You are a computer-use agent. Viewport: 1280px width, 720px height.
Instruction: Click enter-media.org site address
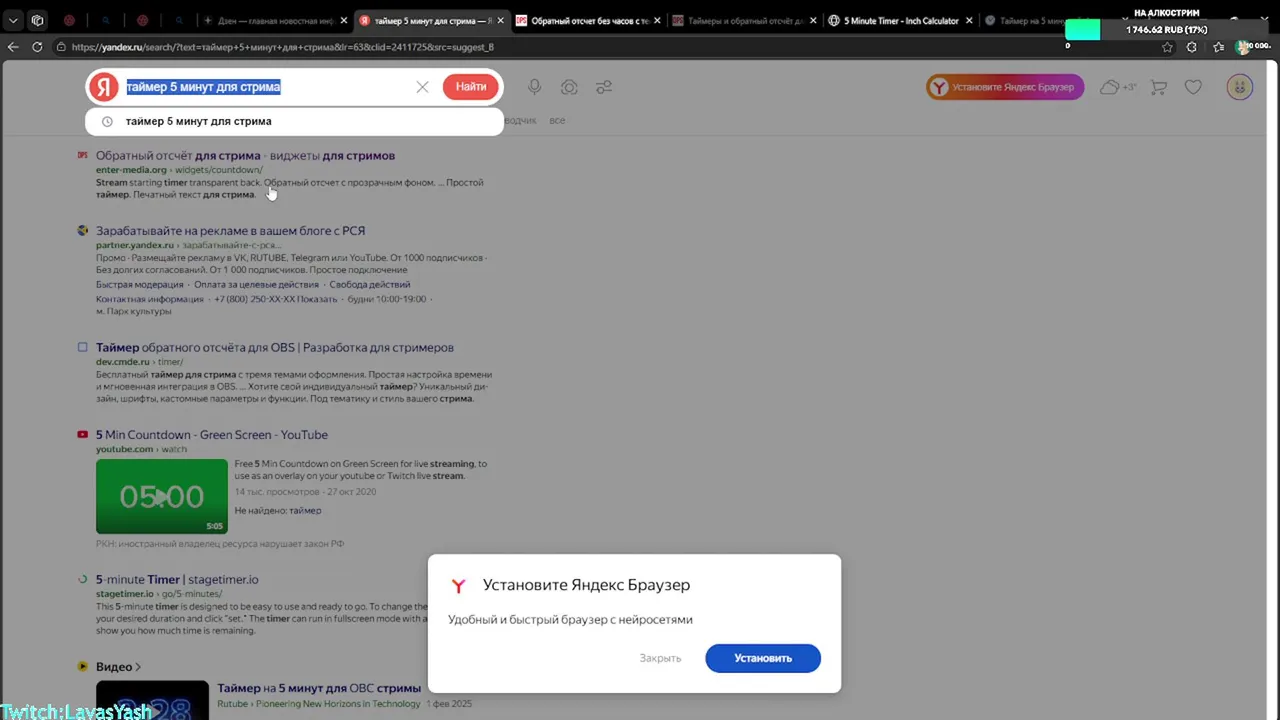(131, 169)
